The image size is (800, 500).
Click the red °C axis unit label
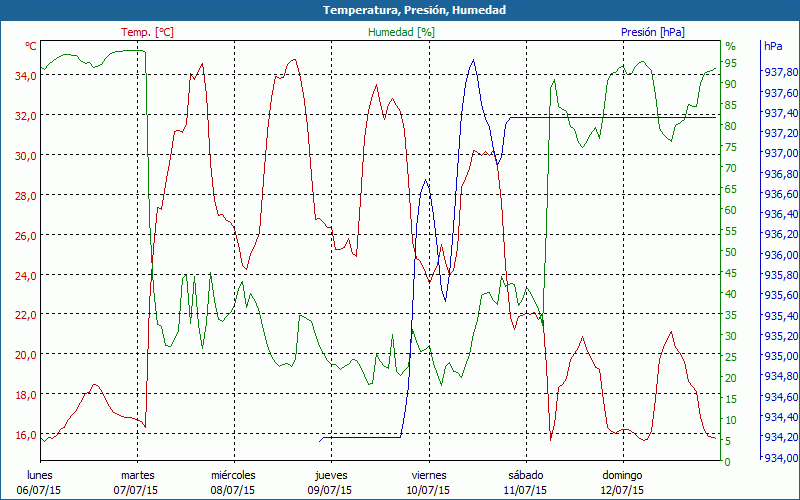point(31,46)
